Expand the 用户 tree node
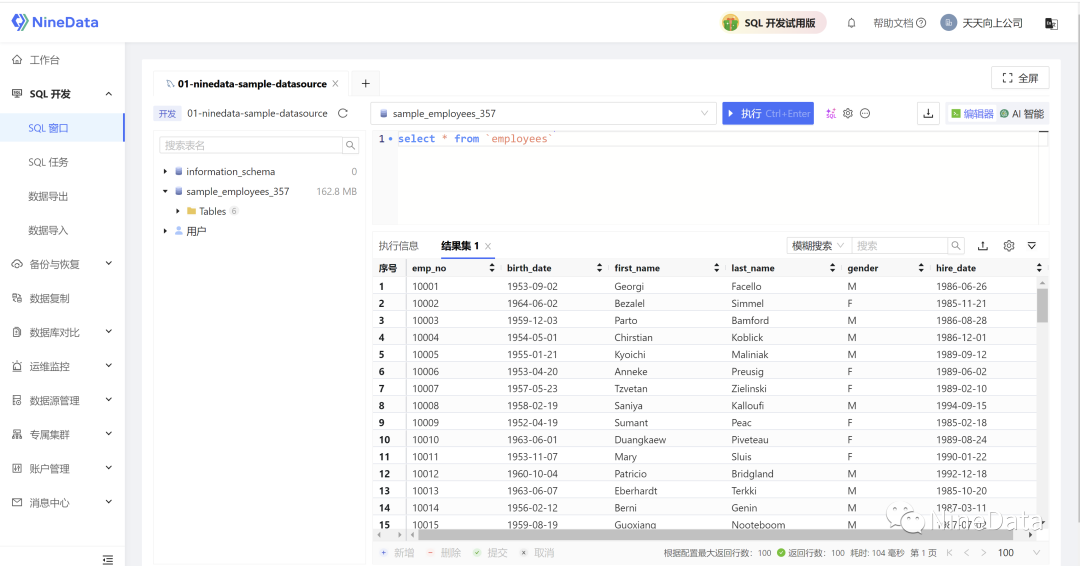The height and width of the screenshot is (566, 1080). [x=165, y=231]
